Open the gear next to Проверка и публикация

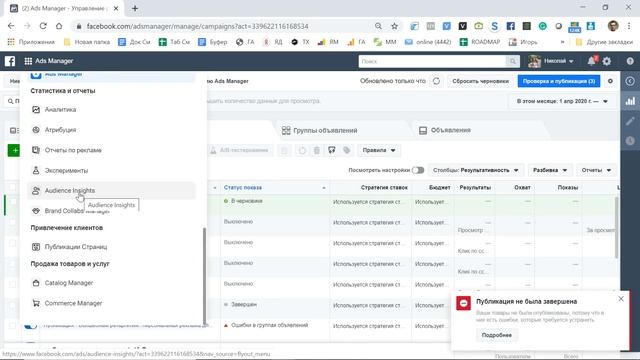click(x=610, y=81)
